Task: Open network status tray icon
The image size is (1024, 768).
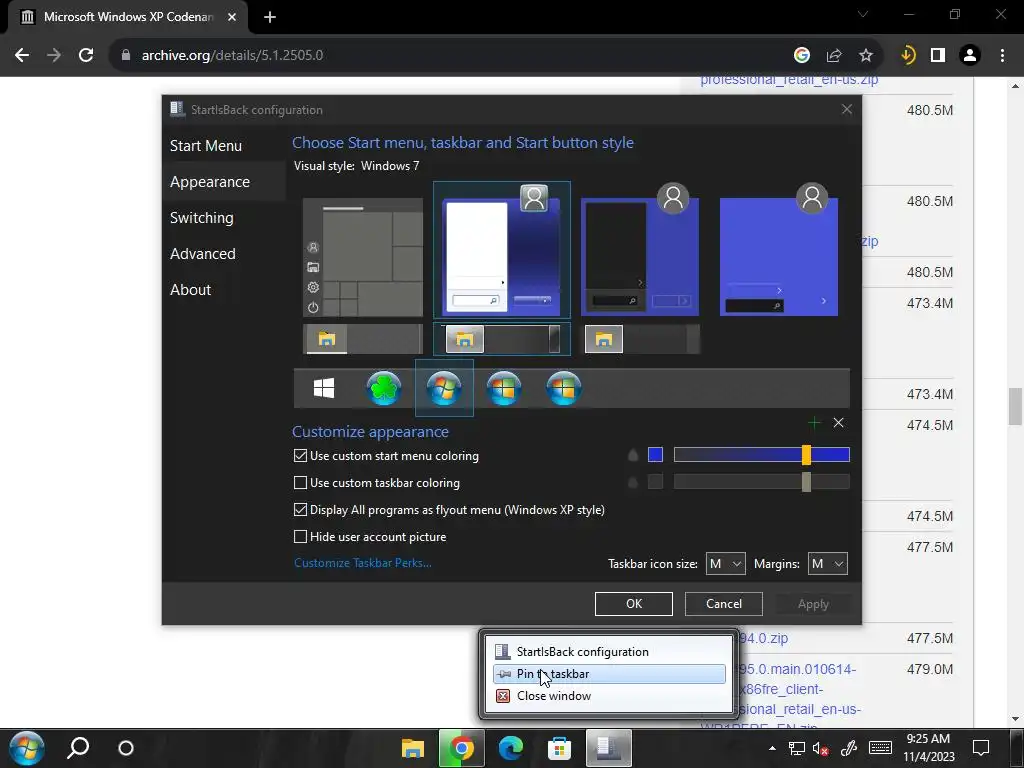Action: tap(797, 748)
